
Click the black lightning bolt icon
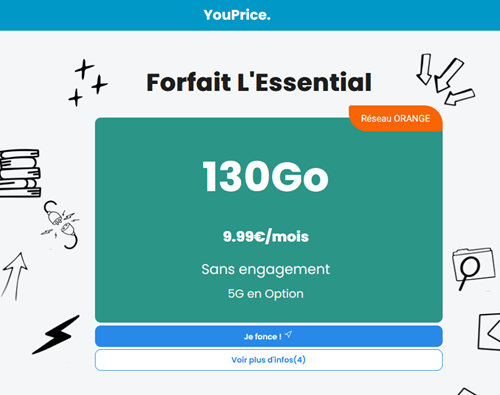coord(56,334)
